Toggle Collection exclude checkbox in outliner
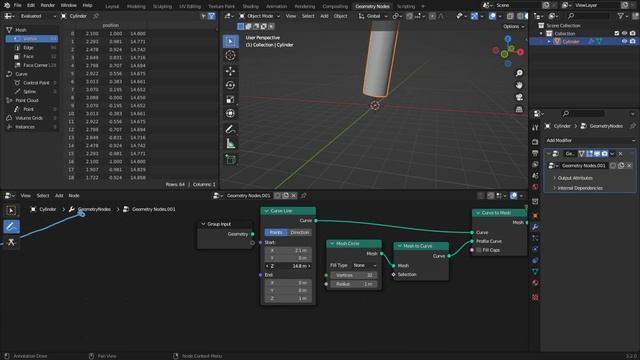Viewport: 640px width, 360px height. click(617, 33)
